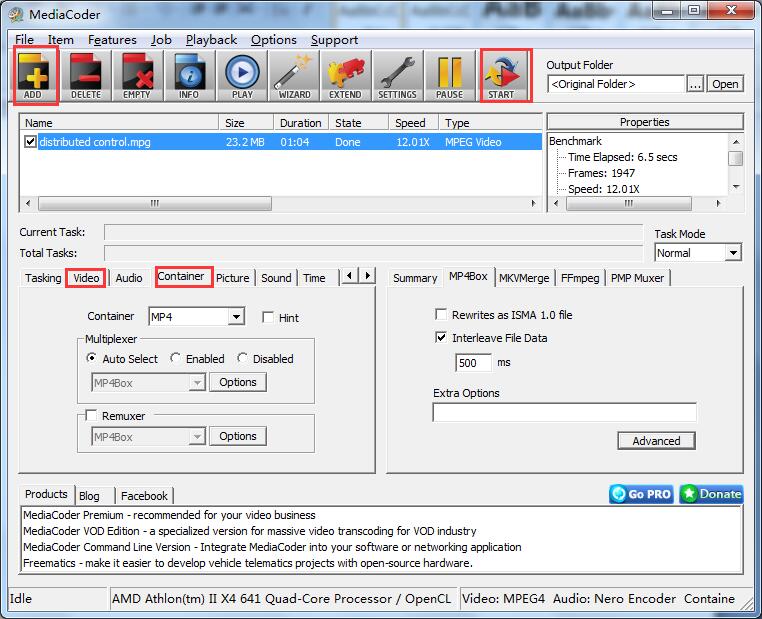Click the Advanced button
Screen dimensions: 762x619
(656, 441)
